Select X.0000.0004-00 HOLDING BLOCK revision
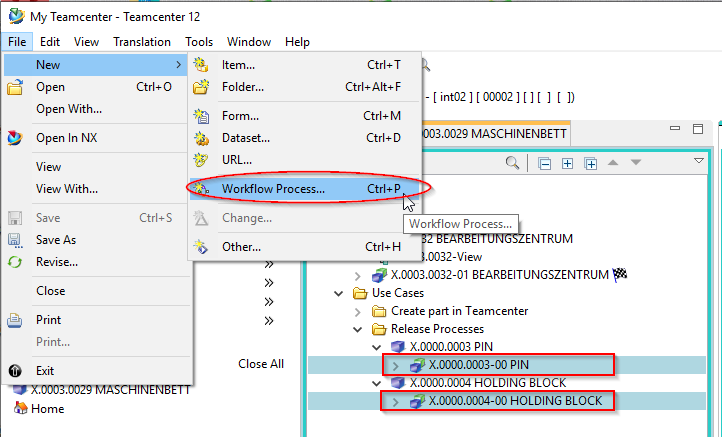The width and height of the screenshot is (722, 437). [x=515, y=401]
